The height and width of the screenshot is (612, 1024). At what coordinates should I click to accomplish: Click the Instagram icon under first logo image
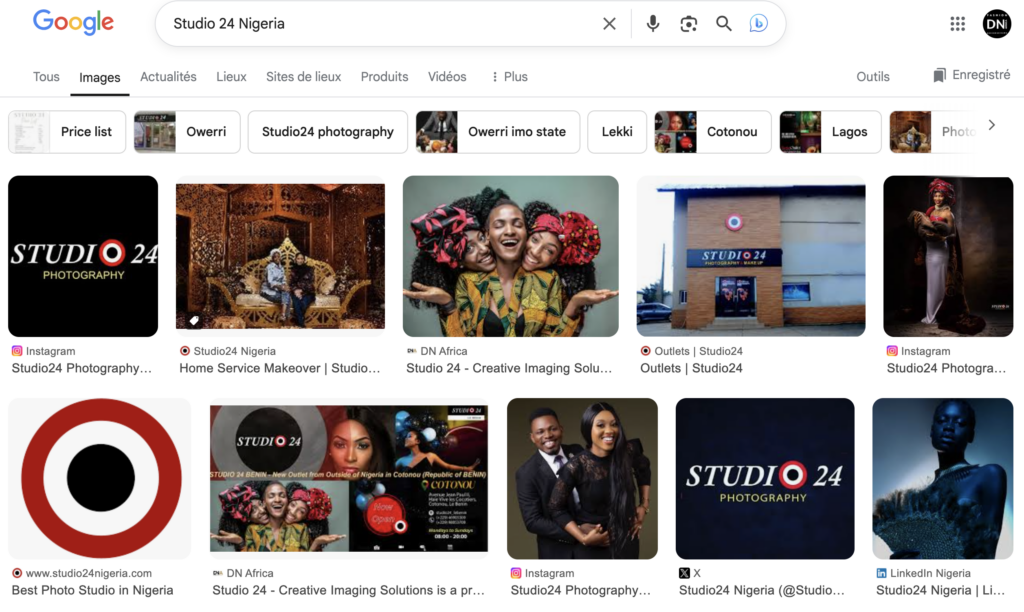(17, 351)
